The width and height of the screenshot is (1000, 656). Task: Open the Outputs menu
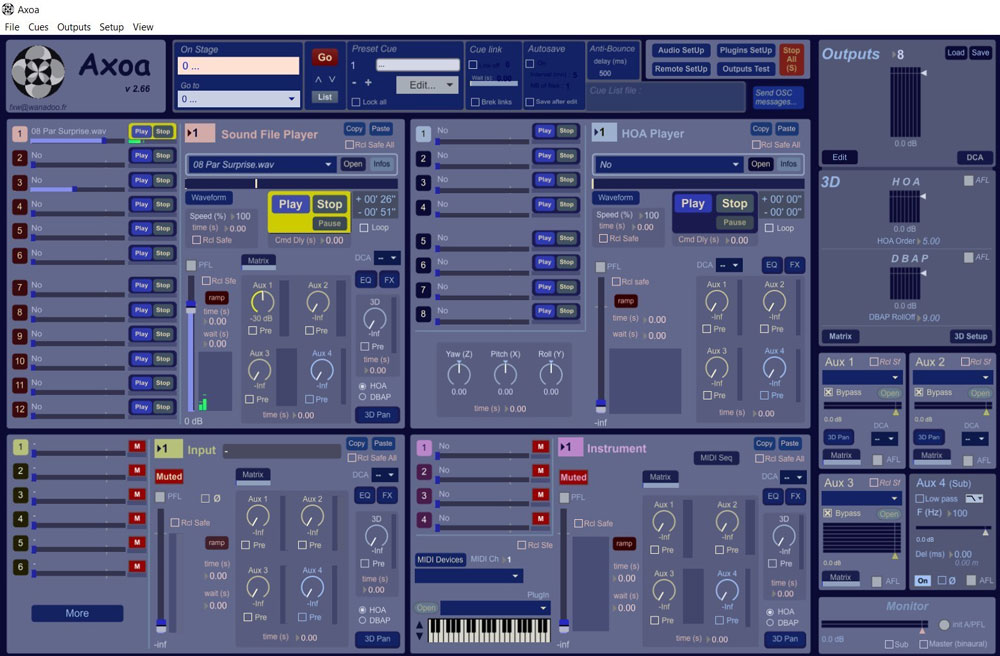pos(73,27)
